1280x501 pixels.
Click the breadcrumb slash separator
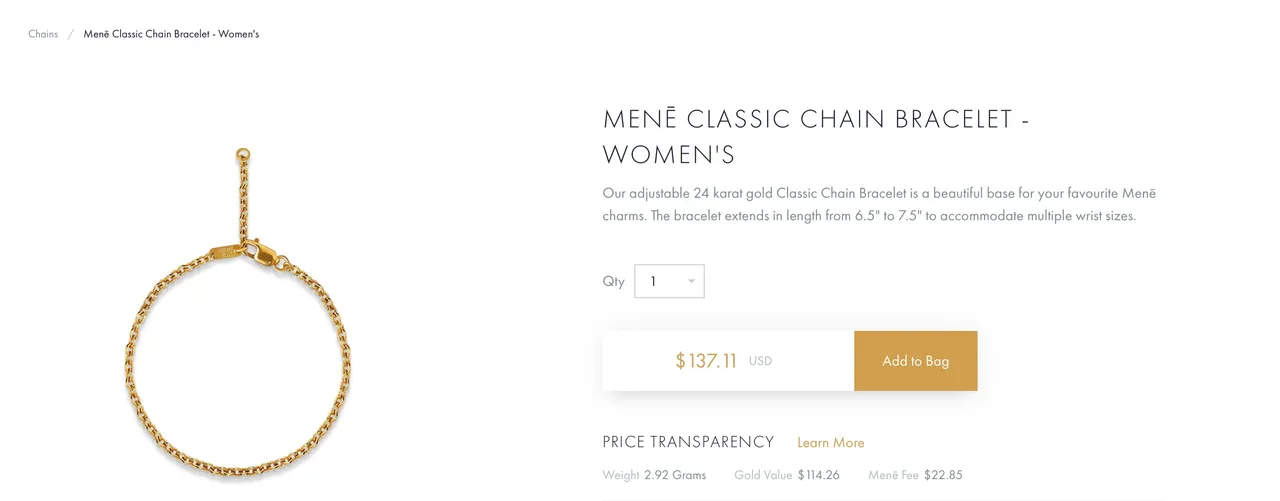point(71,34)
